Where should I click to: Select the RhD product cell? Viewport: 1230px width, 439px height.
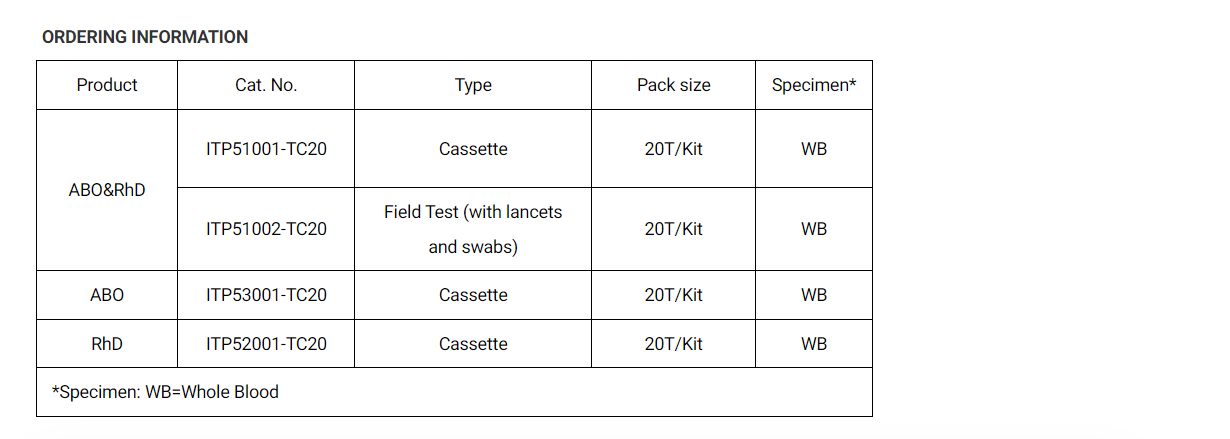[107, 344]
